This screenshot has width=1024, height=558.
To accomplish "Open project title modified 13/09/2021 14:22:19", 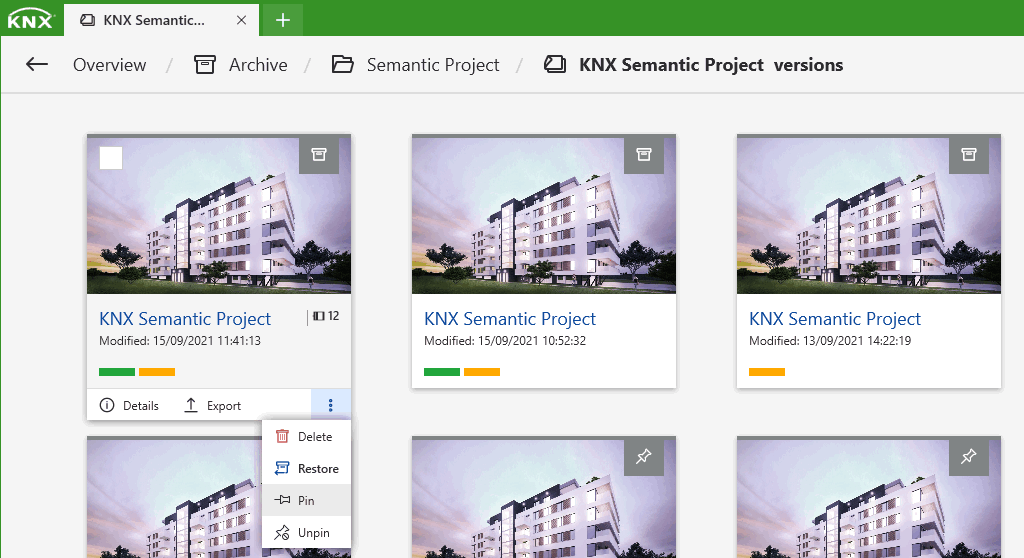I will pyautogui.click(x=835, y=319).
